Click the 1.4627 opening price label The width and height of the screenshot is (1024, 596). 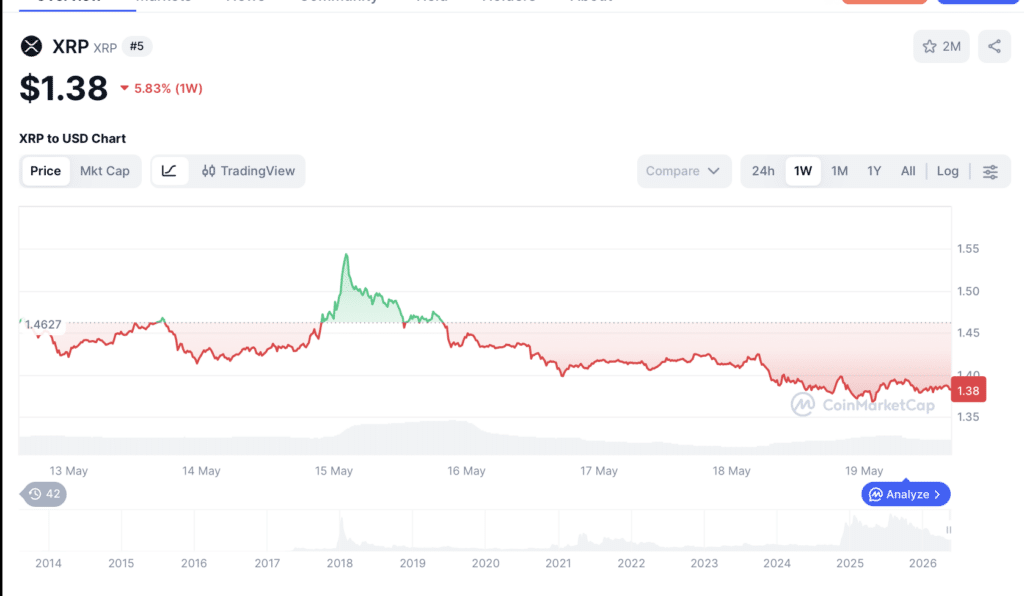click(x=42, y=324)
